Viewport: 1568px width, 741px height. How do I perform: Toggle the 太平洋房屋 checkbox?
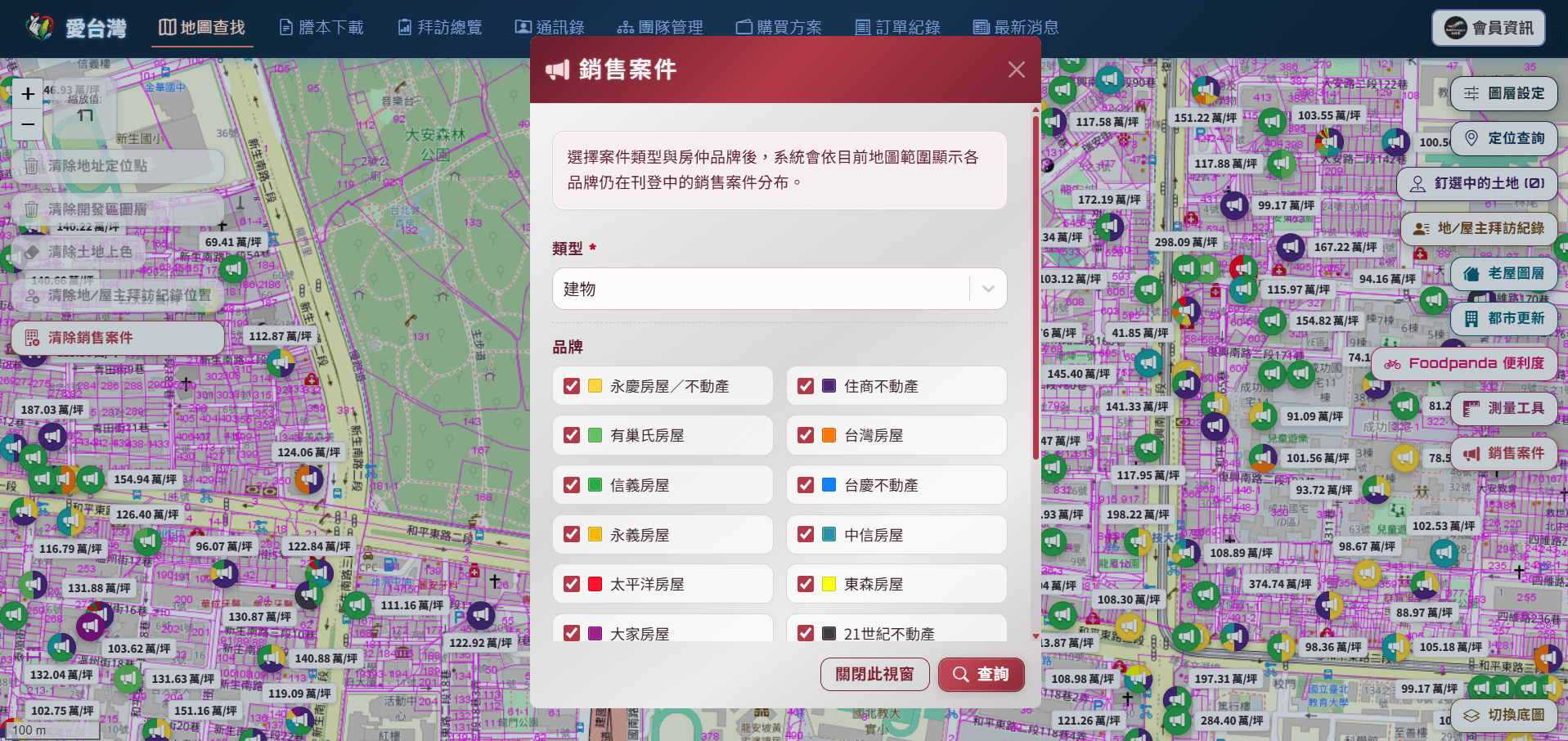tap(572, 584)
